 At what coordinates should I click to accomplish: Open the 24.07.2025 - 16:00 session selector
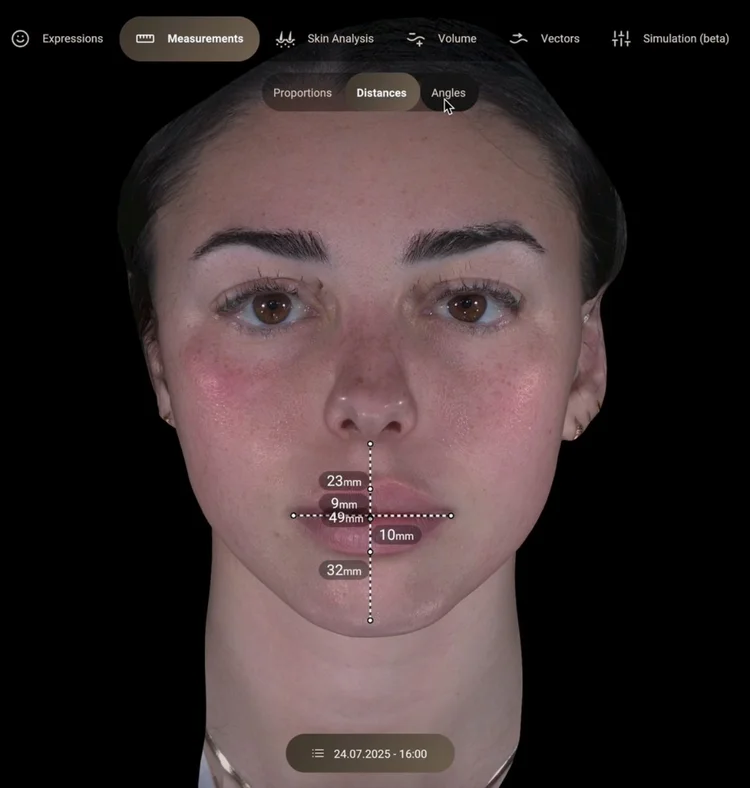pos(370,753)
